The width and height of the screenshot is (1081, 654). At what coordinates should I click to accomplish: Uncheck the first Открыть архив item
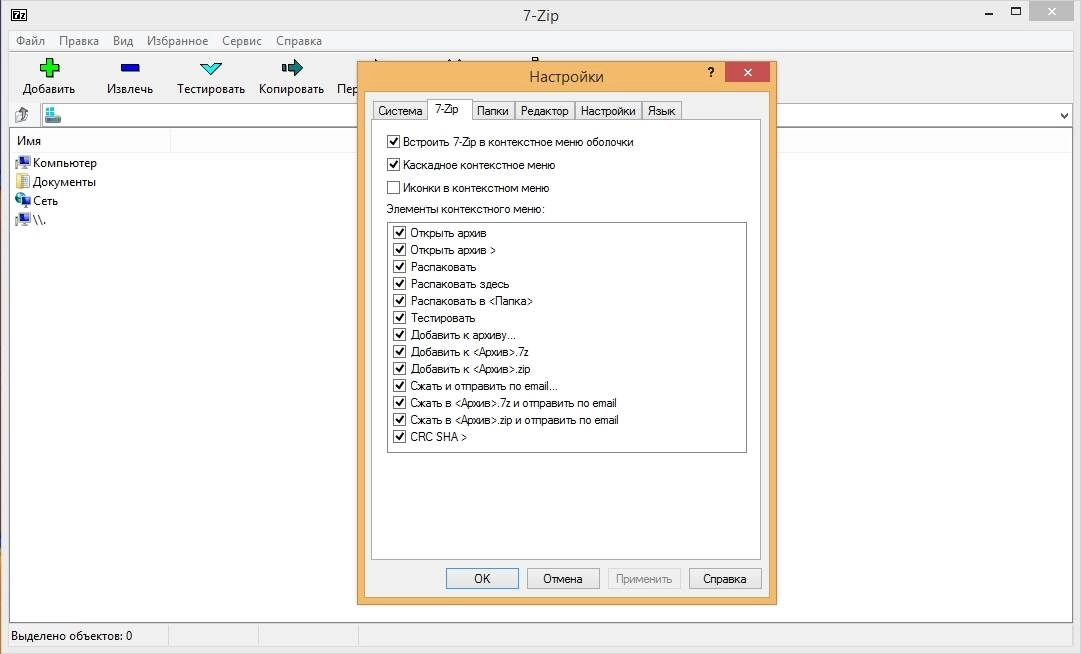click(x=399, y=233)
